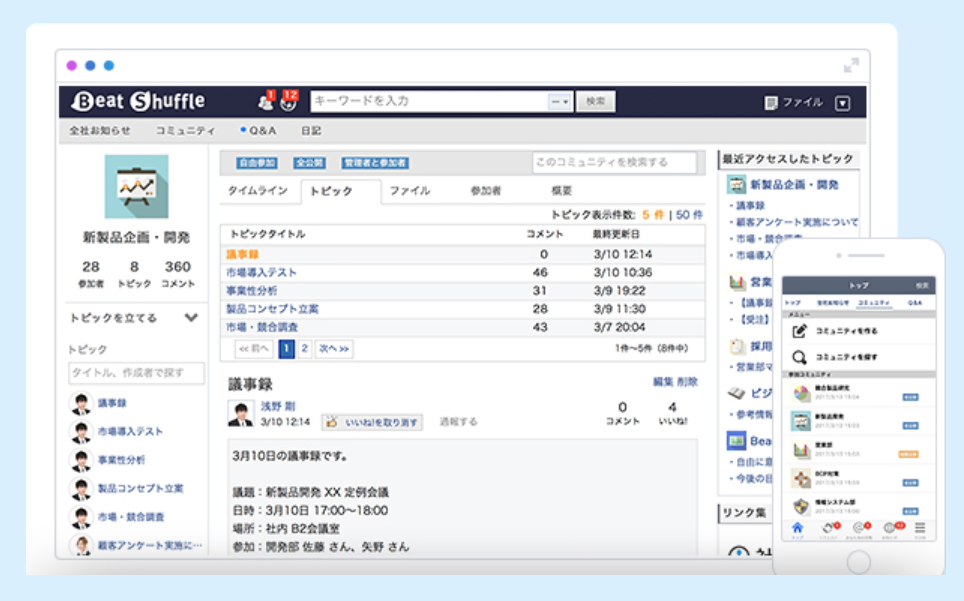Open the header menu dropdown arrow
Viewport: 964px width, 601px height.
[842, 102]
